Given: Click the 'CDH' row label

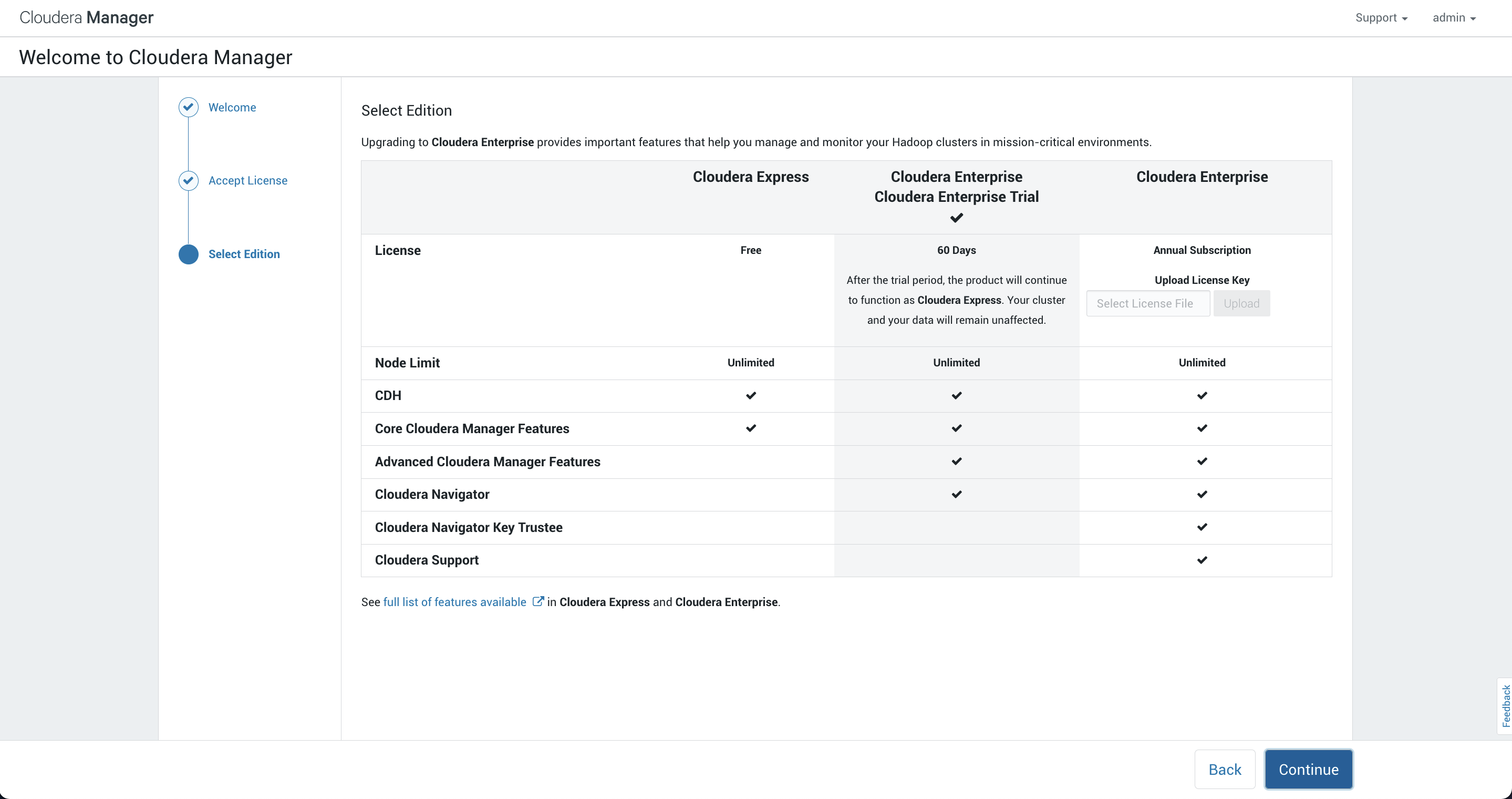Looking at the screenshot, I should click(x=388, y=396).
